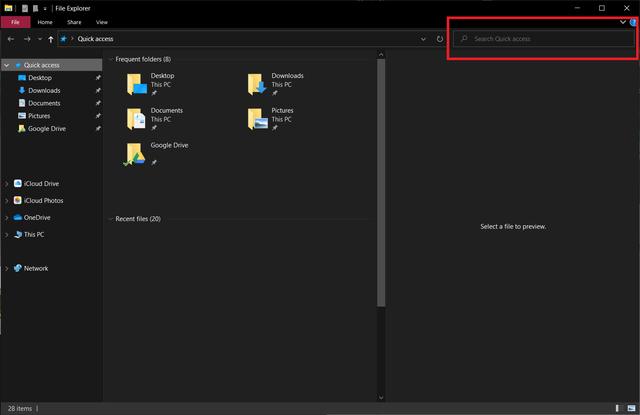Click the Search Quick access field
The height and width of the screenshot is (415, 640).
pos(544,39)
